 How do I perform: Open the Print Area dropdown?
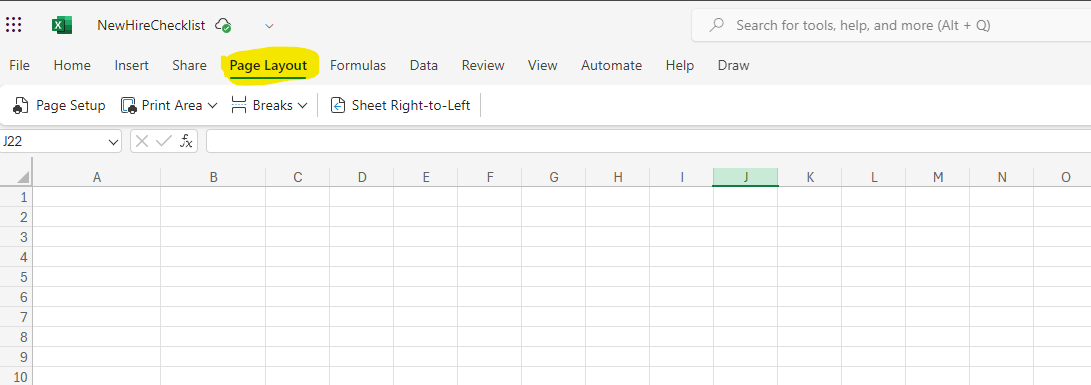[x=169, y=105]
